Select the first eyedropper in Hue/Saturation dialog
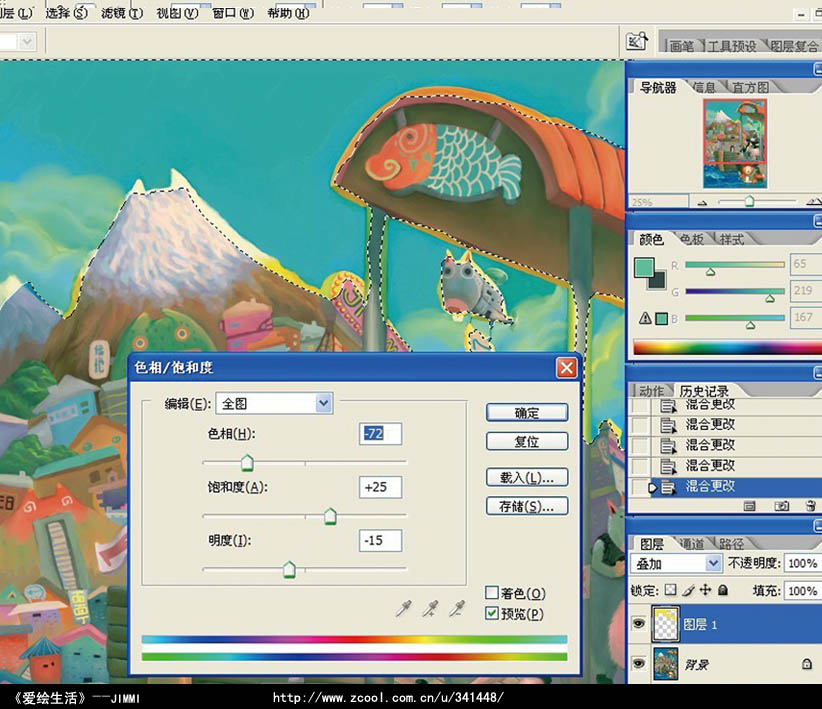The image size is (822, 709). coord(403,608)
